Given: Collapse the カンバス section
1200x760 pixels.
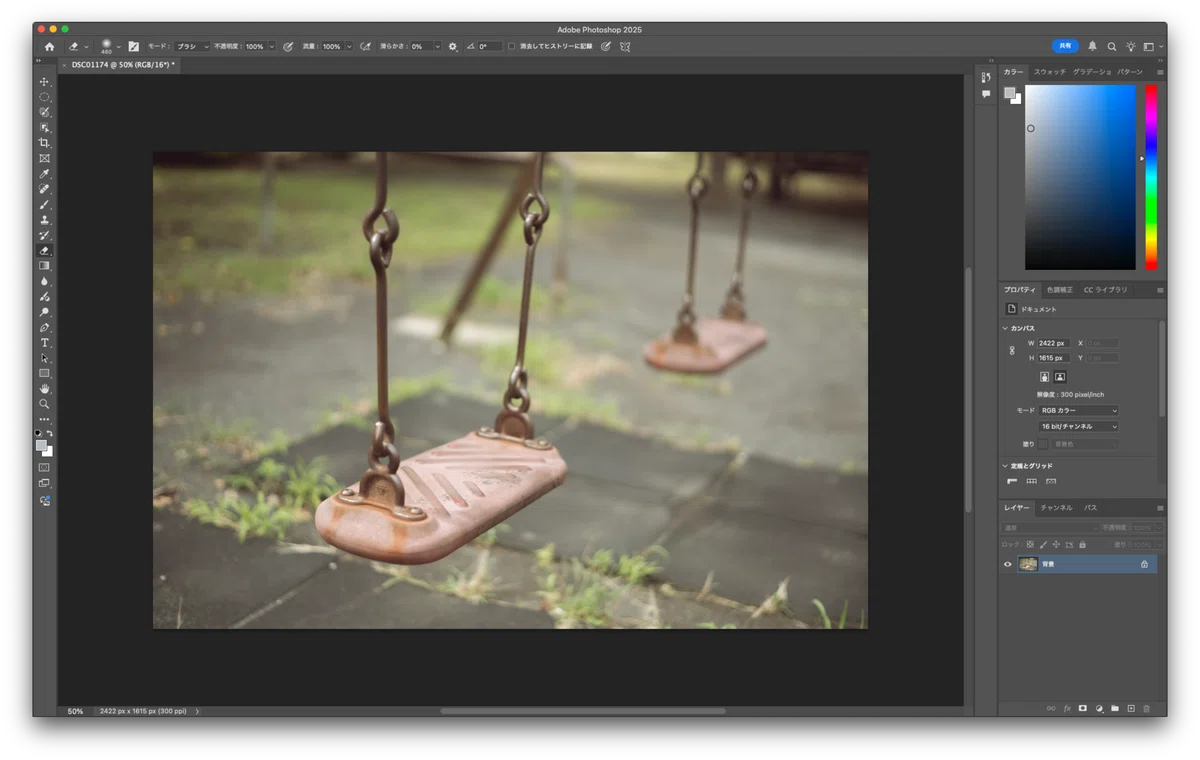Looking at the screenshot, I should pos(1006,328).
